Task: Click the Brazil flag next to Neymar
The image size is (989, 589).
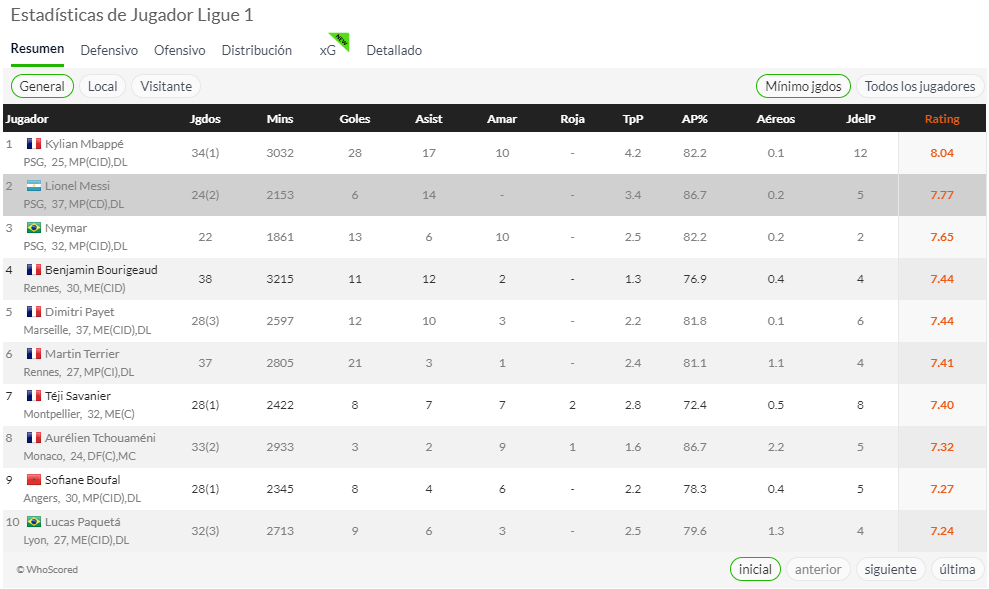Action: click(x=33, y=228)
